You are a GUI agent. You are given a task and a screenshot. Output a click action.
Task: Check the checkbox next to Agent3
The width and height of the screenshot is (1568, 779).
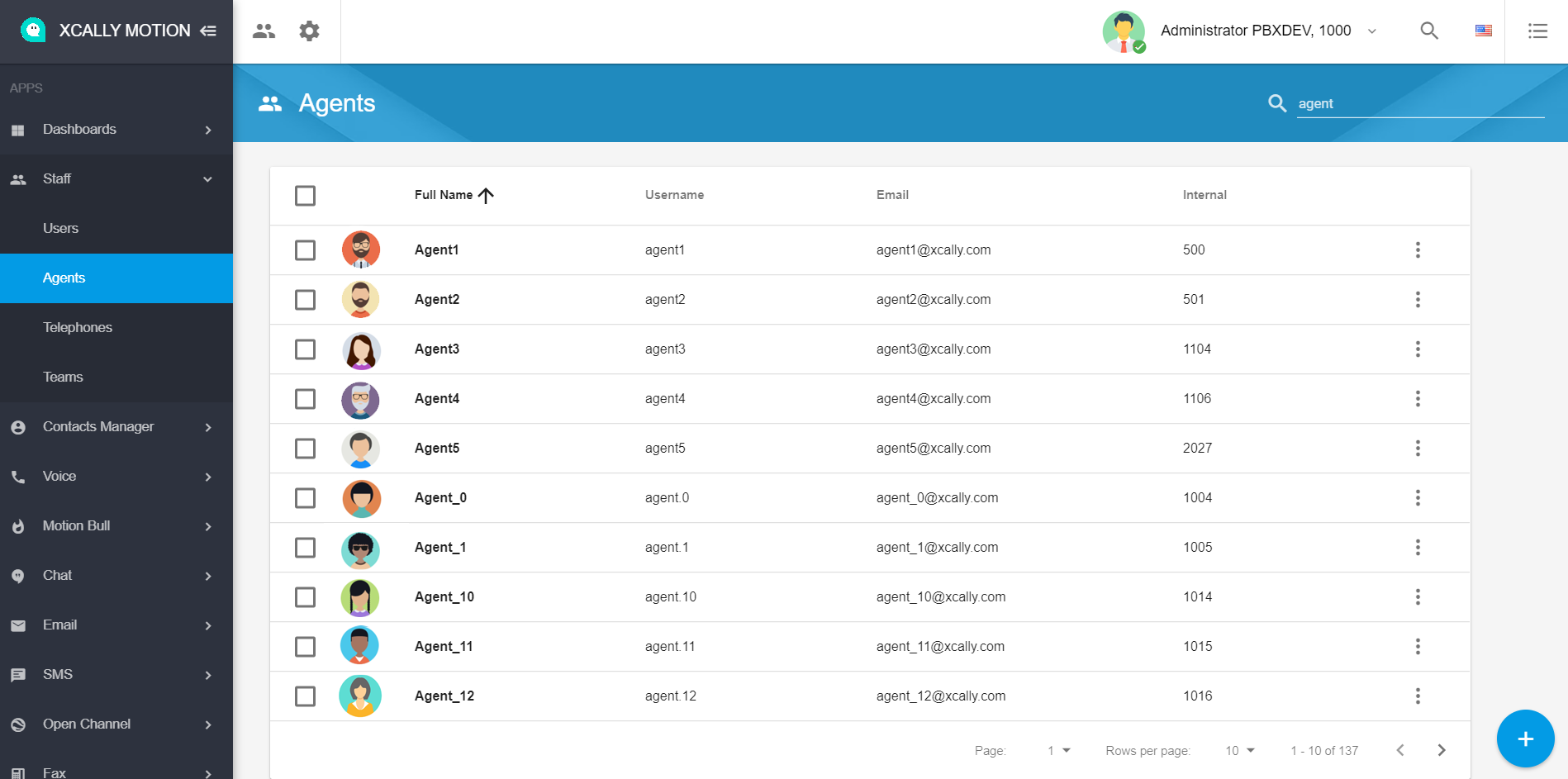(305, 349)
